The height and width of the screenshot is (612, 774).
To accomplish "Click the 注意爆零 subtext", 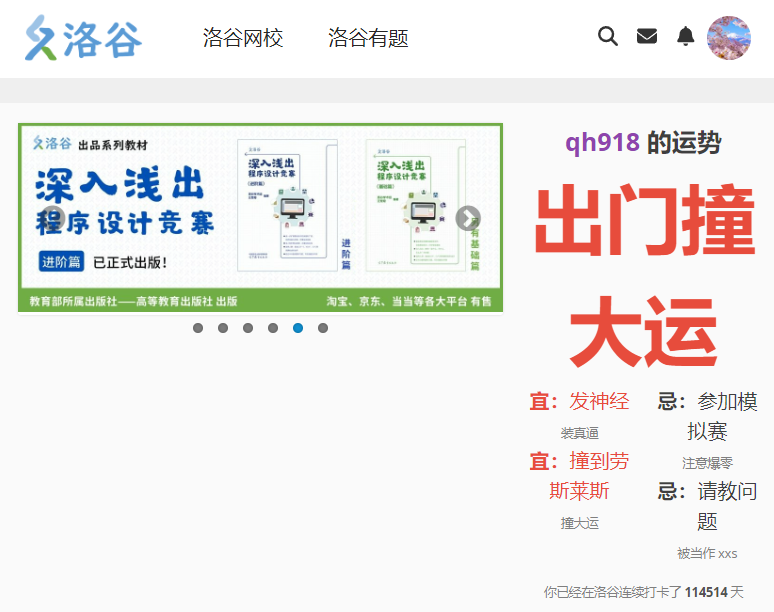I will click(x=707, y=463).
